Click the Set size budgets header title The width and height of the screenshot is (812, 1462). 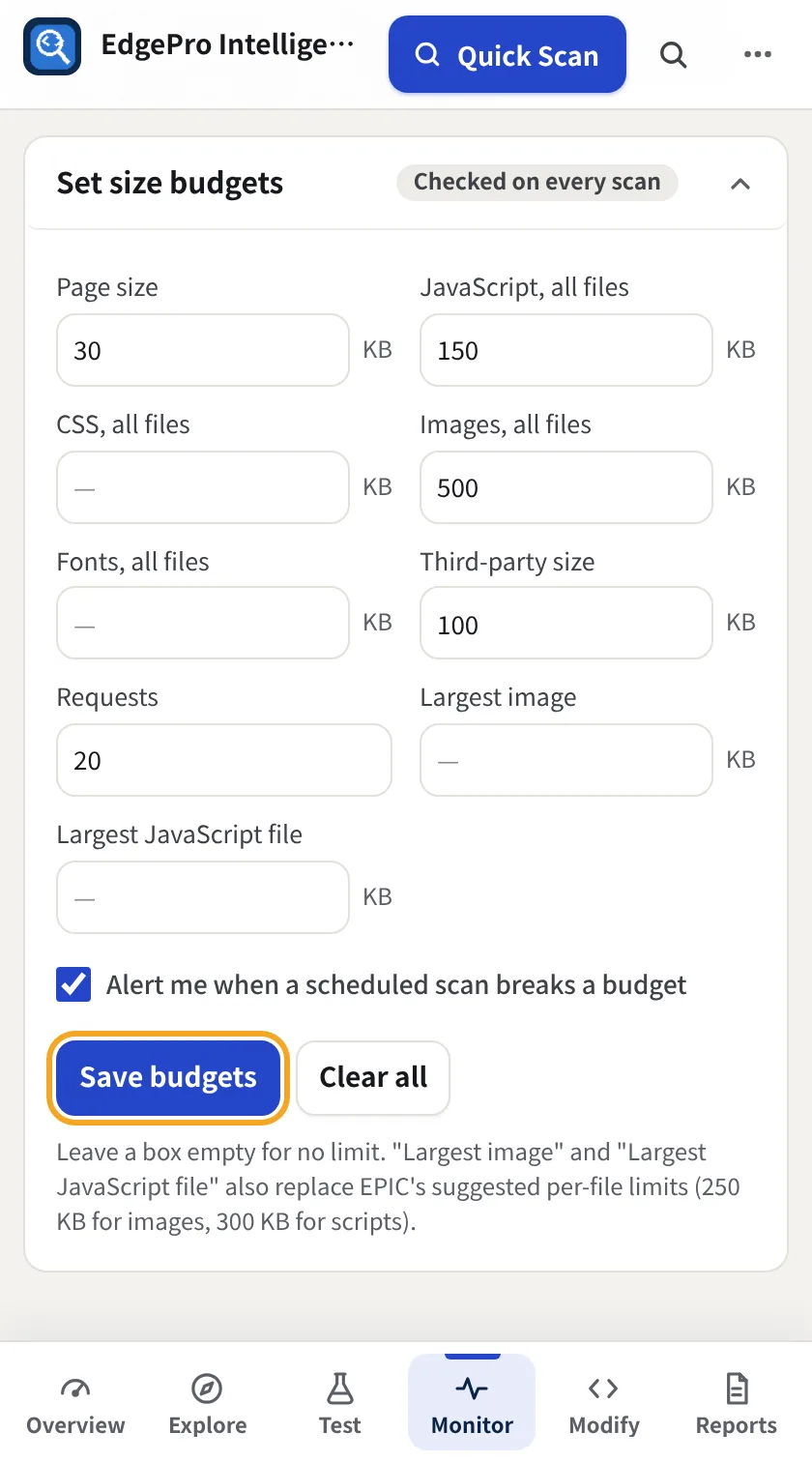pyautogui.click(x=170, y=183)
